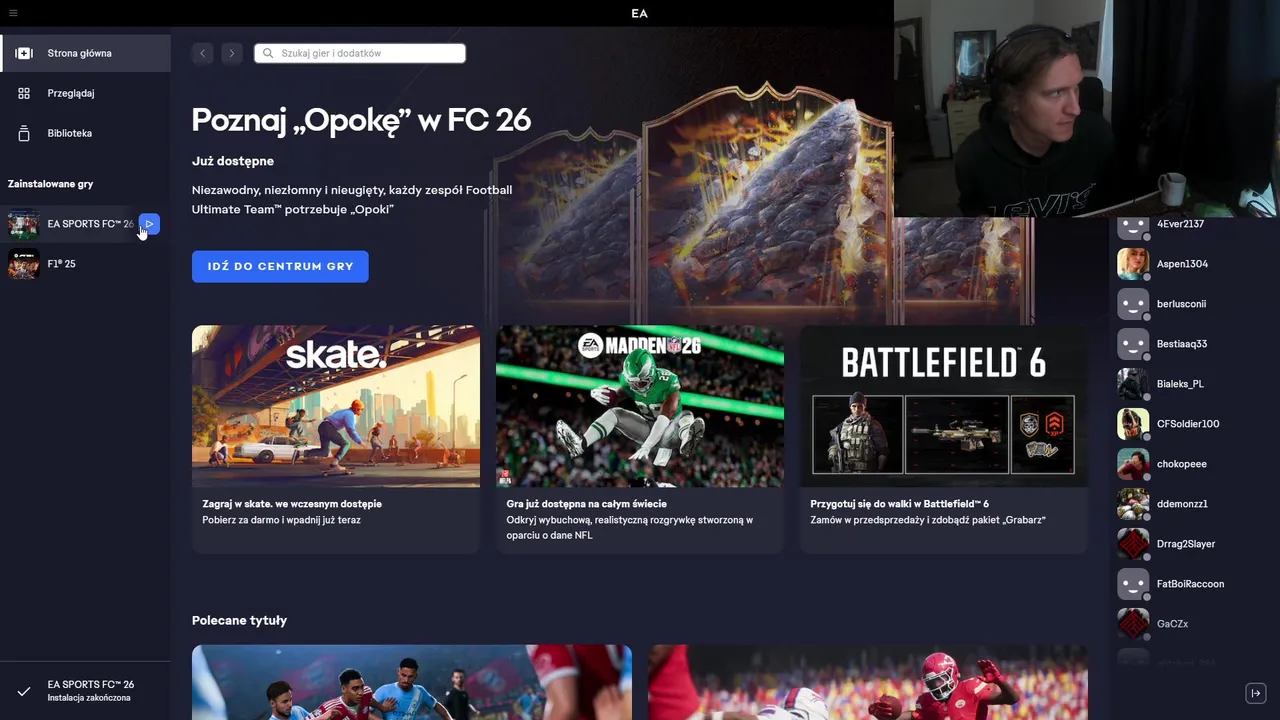Open GaCZx friend avatar

click(1133, 624)
